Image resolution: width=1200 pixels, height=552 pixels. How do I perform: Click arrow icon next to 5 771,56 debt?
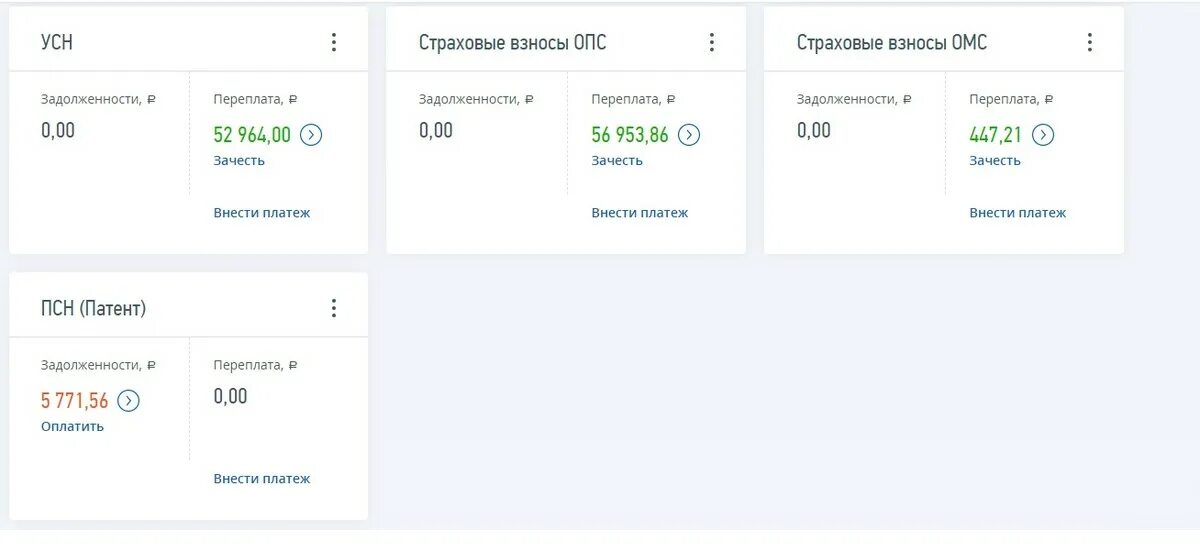(x=128, y=401)
